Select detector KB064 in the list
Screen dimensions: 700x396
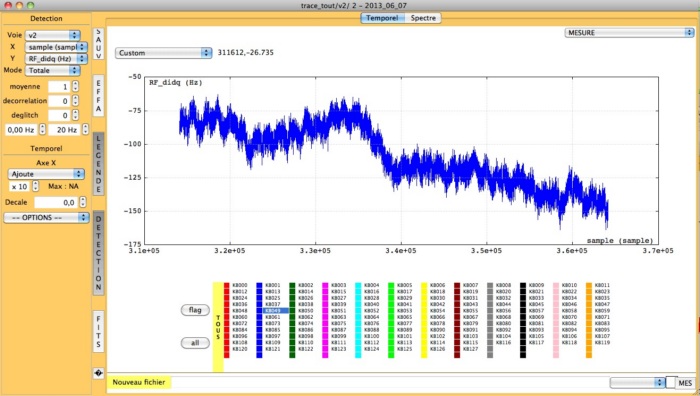coord(372,317)
